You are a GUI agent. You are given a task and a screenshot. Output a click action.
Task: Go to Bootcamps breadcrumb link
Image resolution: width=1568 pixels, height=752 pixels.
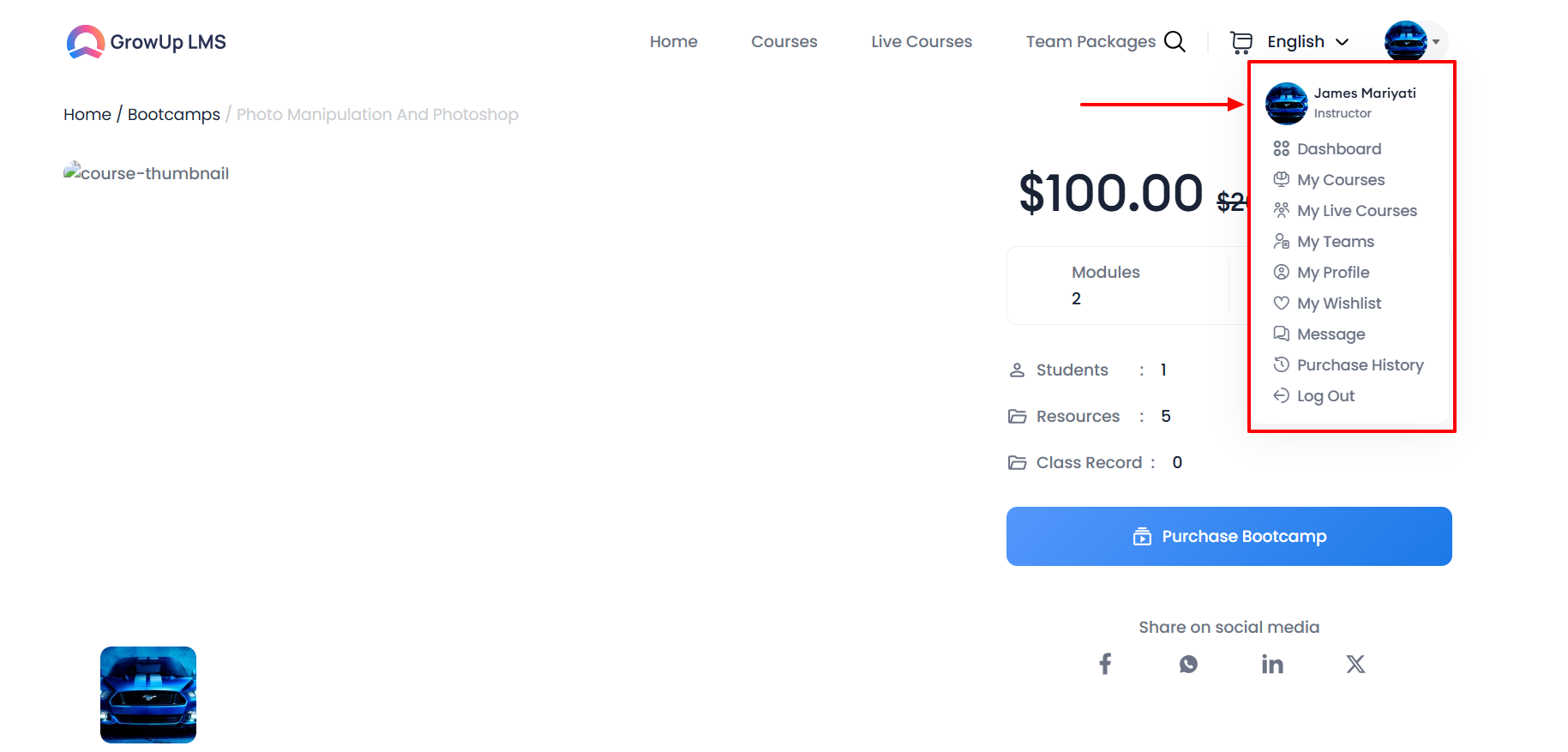174,114
